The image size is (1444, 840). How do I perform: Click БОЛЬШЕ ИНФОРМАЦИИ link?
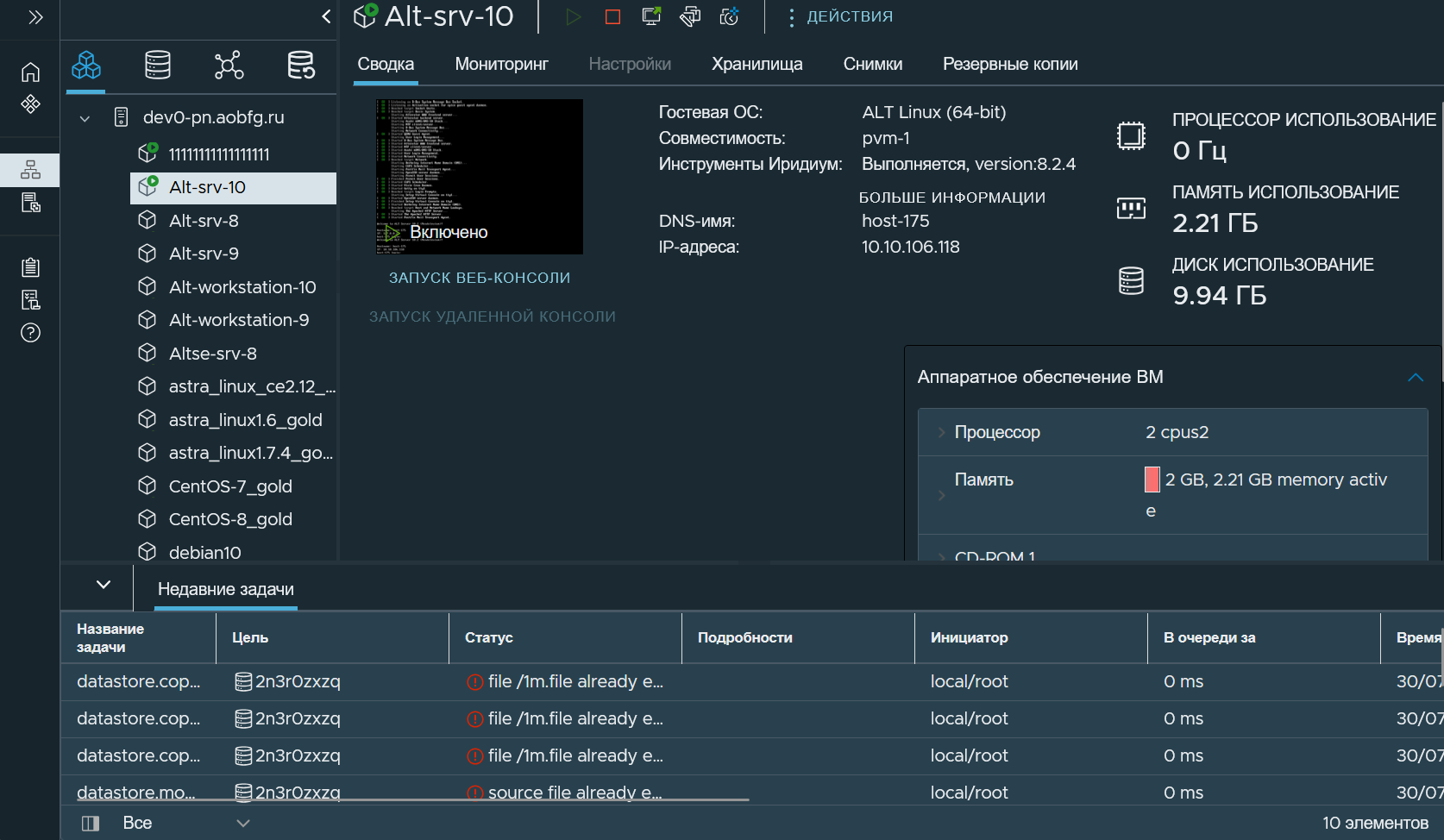coord(952,197)
